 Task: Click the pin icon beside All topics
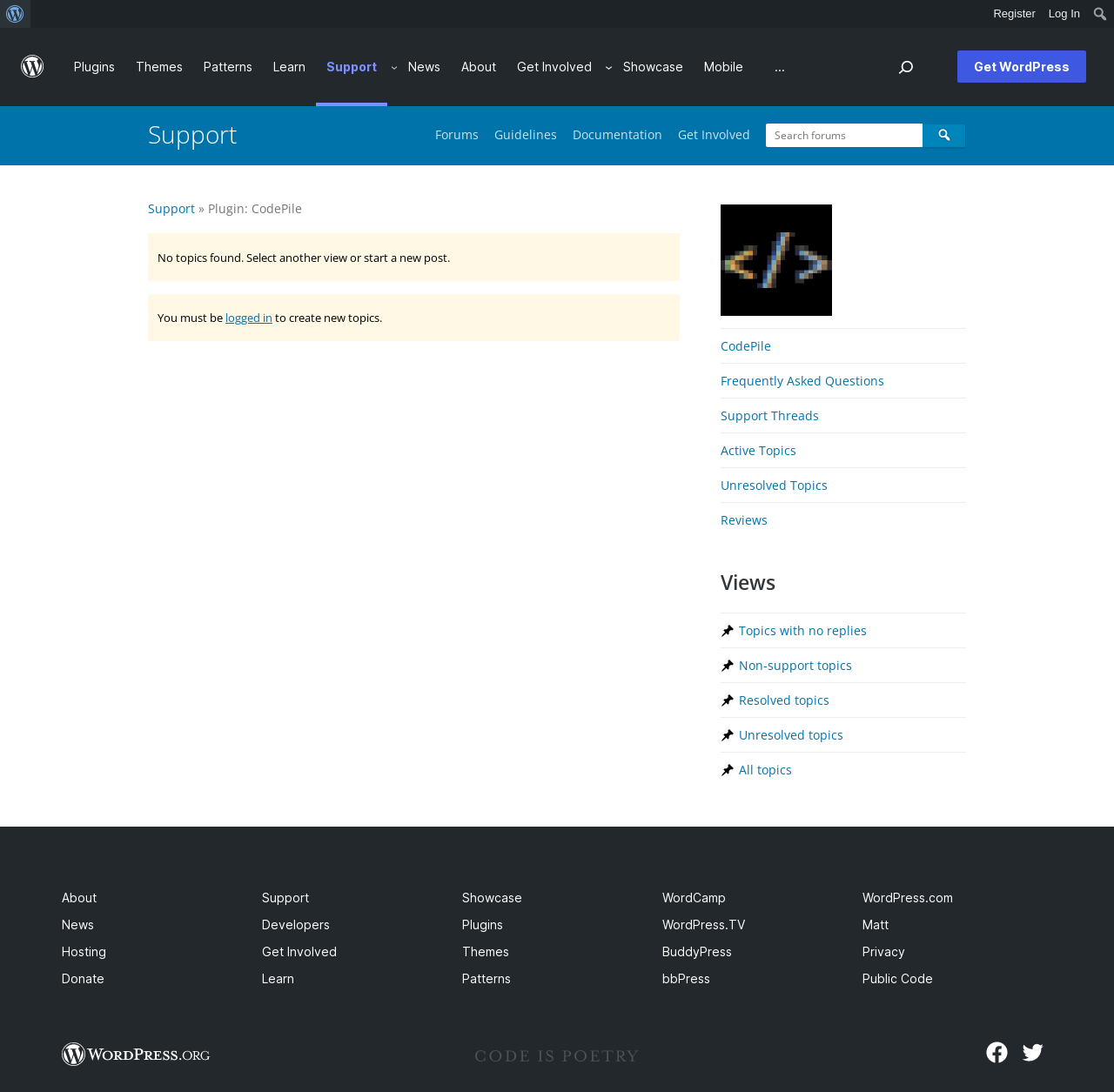coord(728,770)
